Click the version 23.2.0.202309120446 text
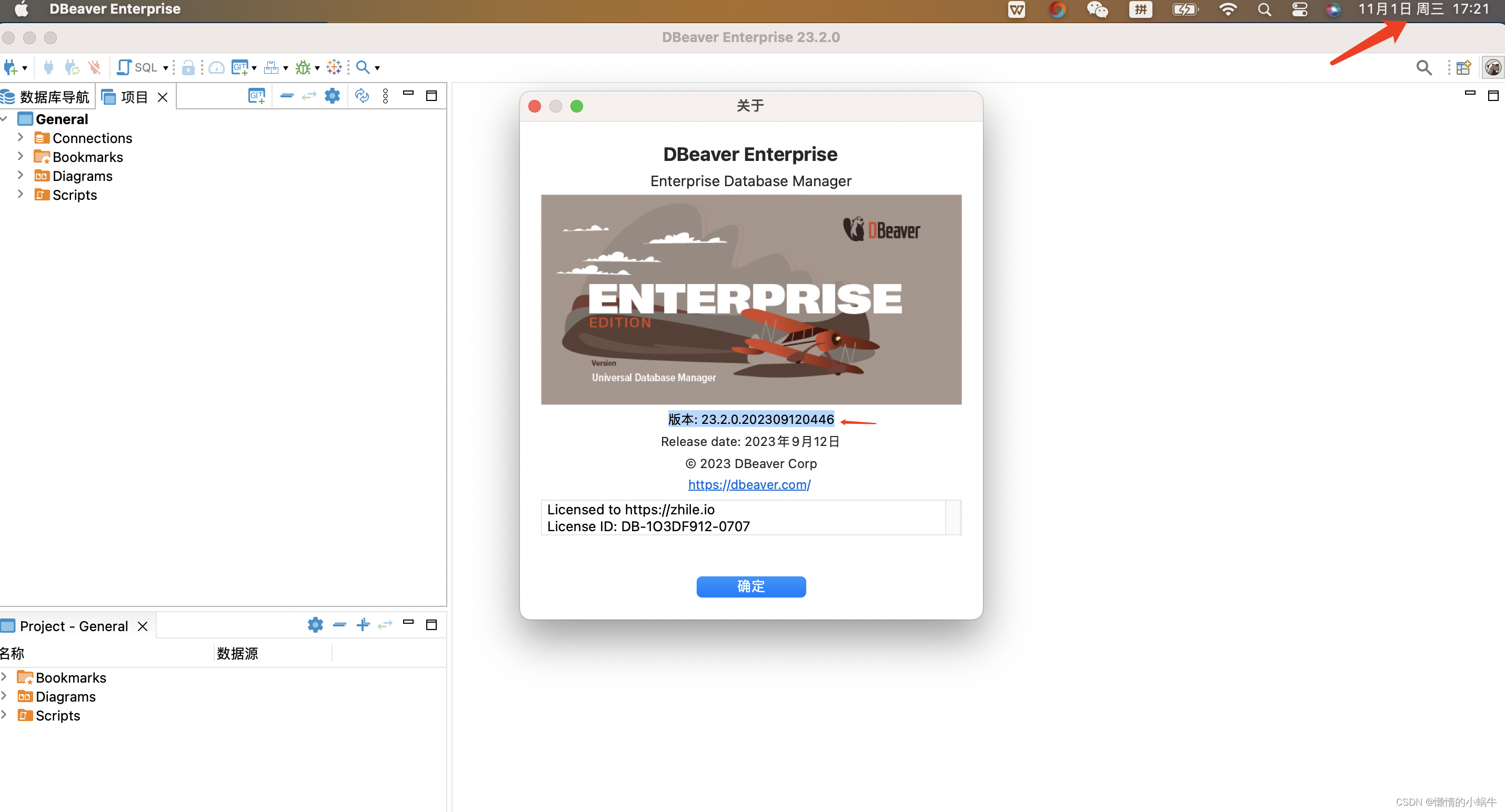1505x812 pixels. tap(751, 419)
